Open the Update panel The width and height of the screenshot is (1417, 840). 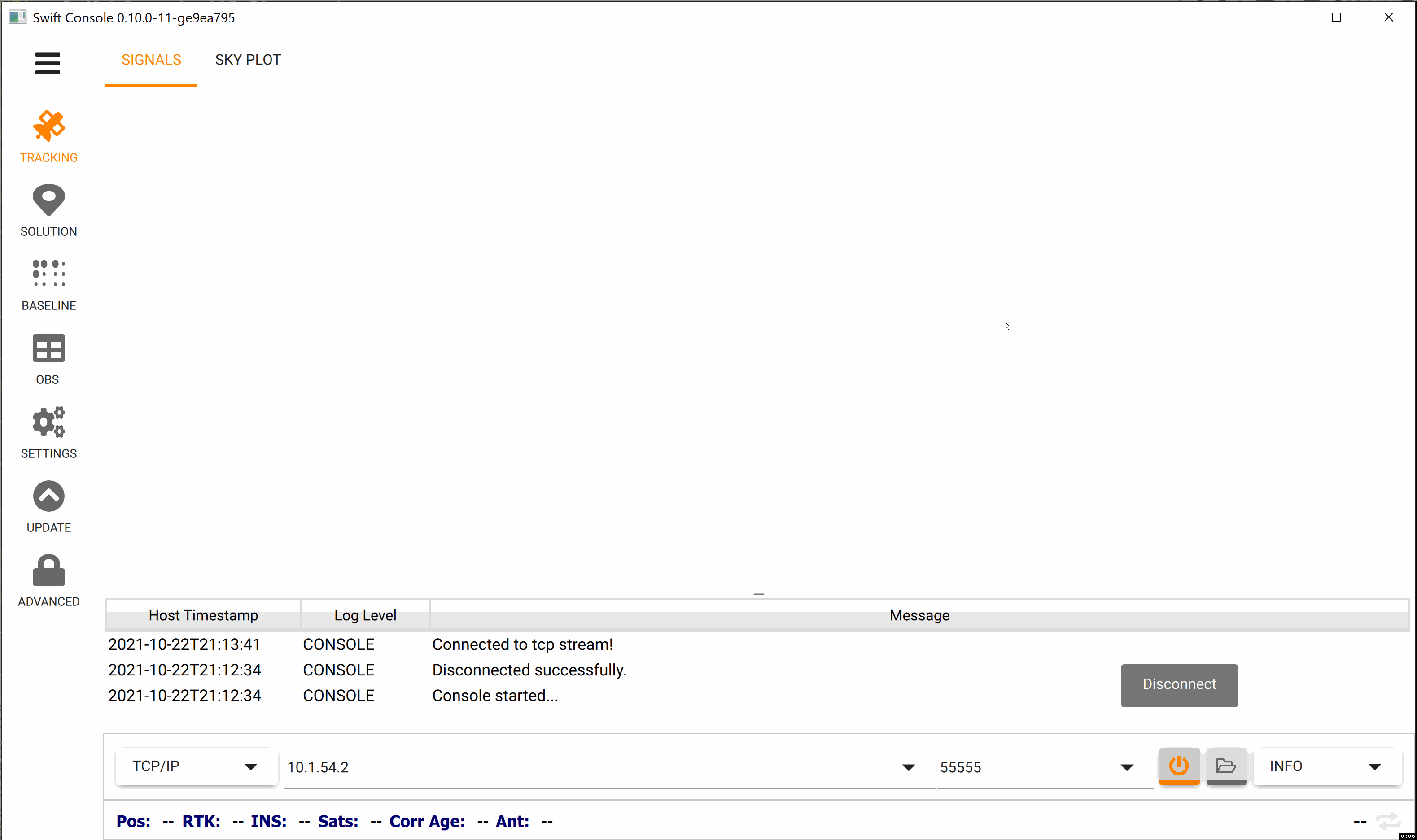[49, 507]
